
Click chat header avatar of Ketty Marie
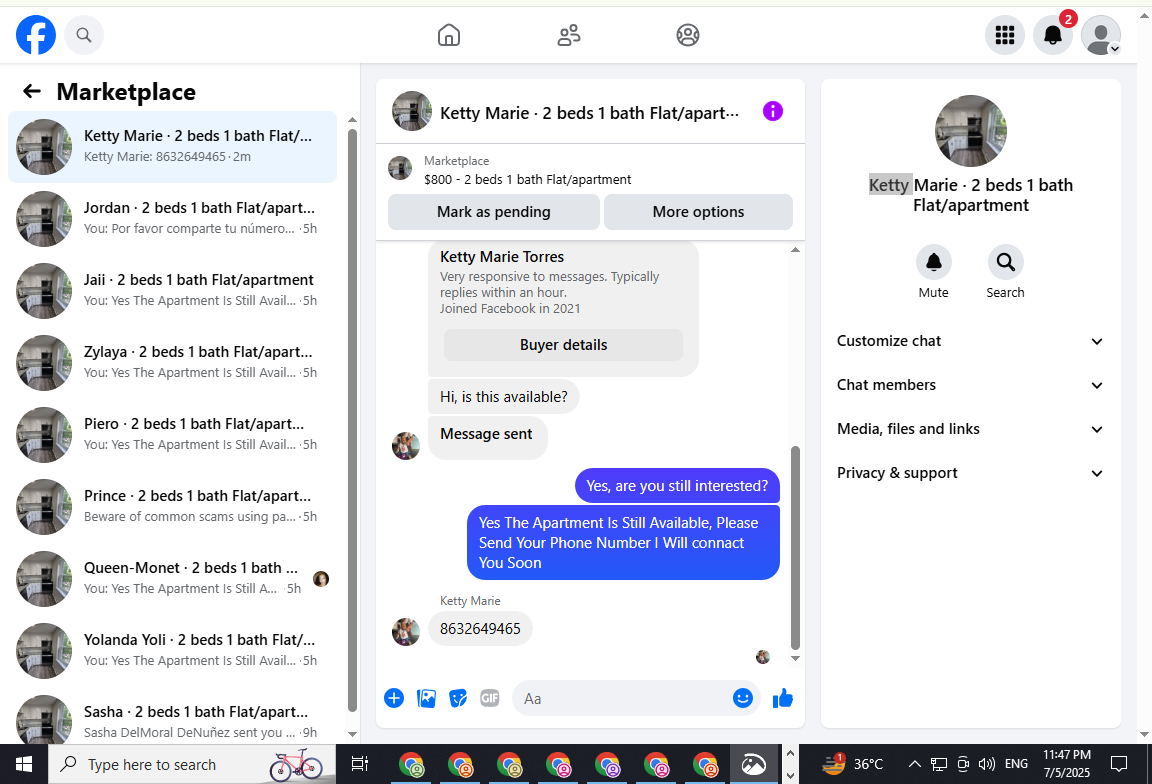pos(411,111)
